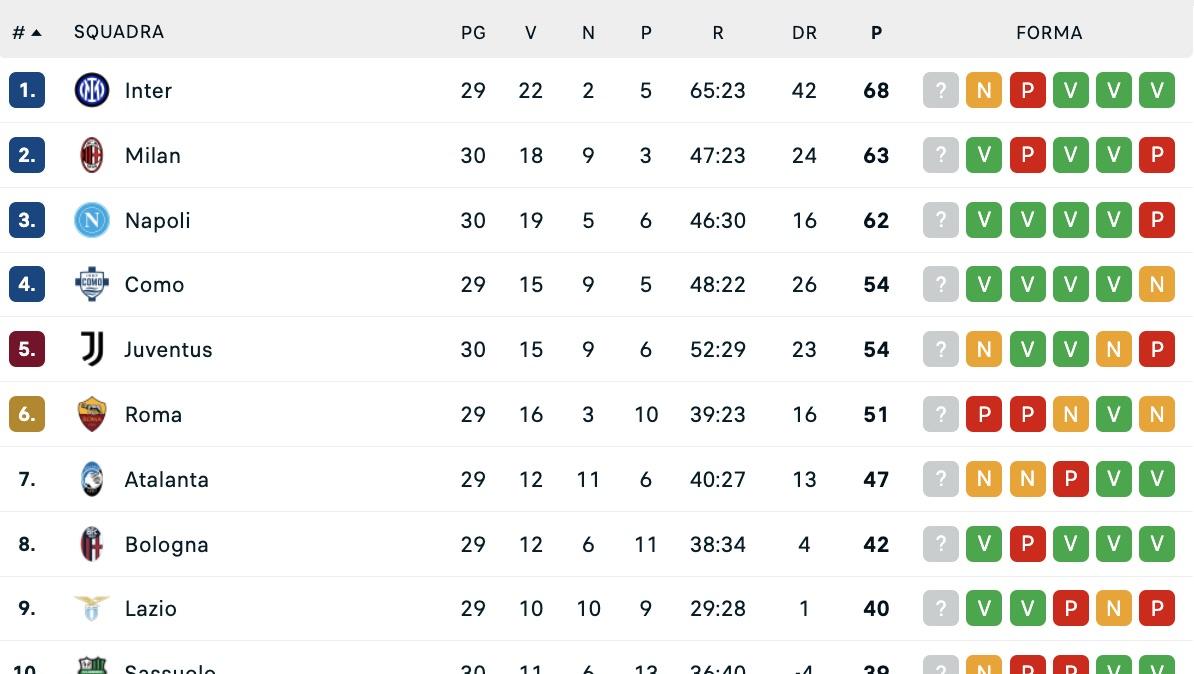1194x674 pixels.
Task: Select the Roma club crest
Action: coord(91,414)
